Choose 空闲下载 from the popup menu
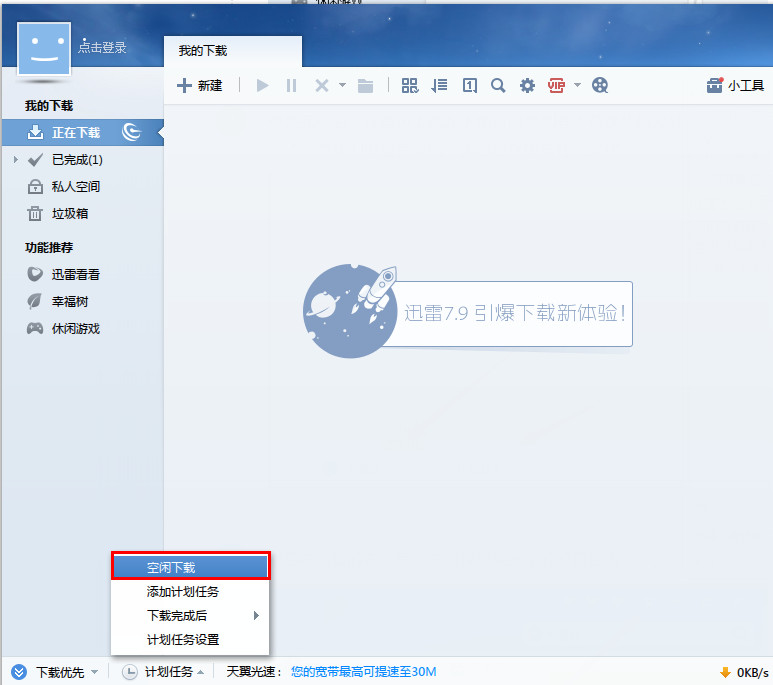Viewport: 773px width, 685px height. [191, 567]
